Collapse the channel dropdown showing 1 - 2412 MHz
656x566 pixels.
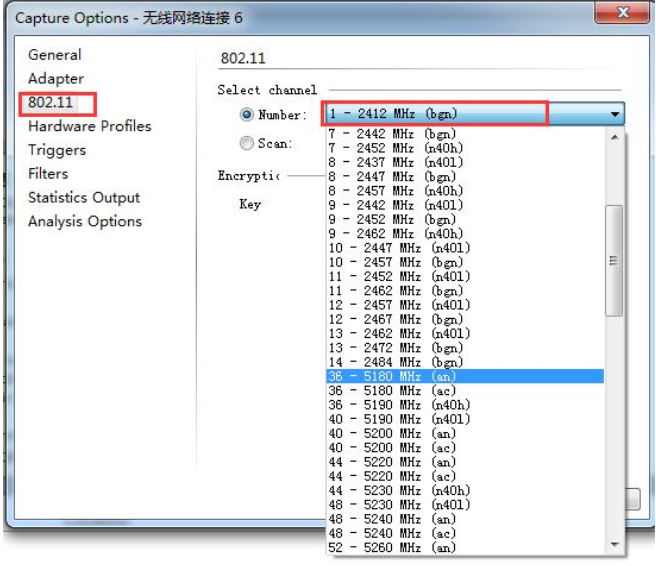tap(473, 114)
